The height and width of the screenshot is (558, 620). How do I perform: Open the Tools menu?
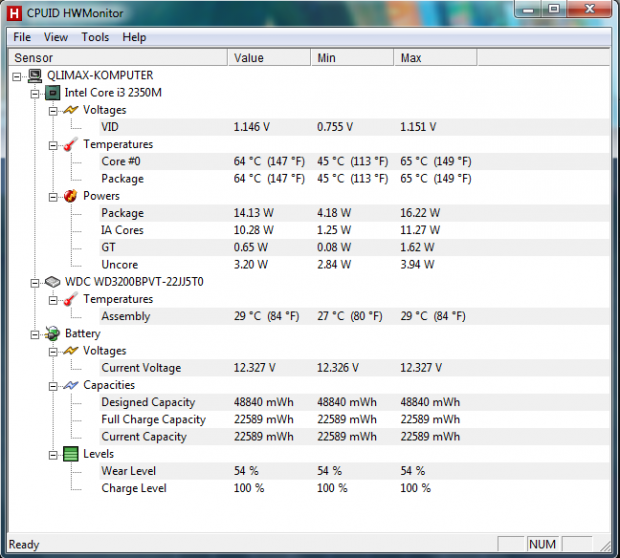pyautogui.click(x=95, y=37)
